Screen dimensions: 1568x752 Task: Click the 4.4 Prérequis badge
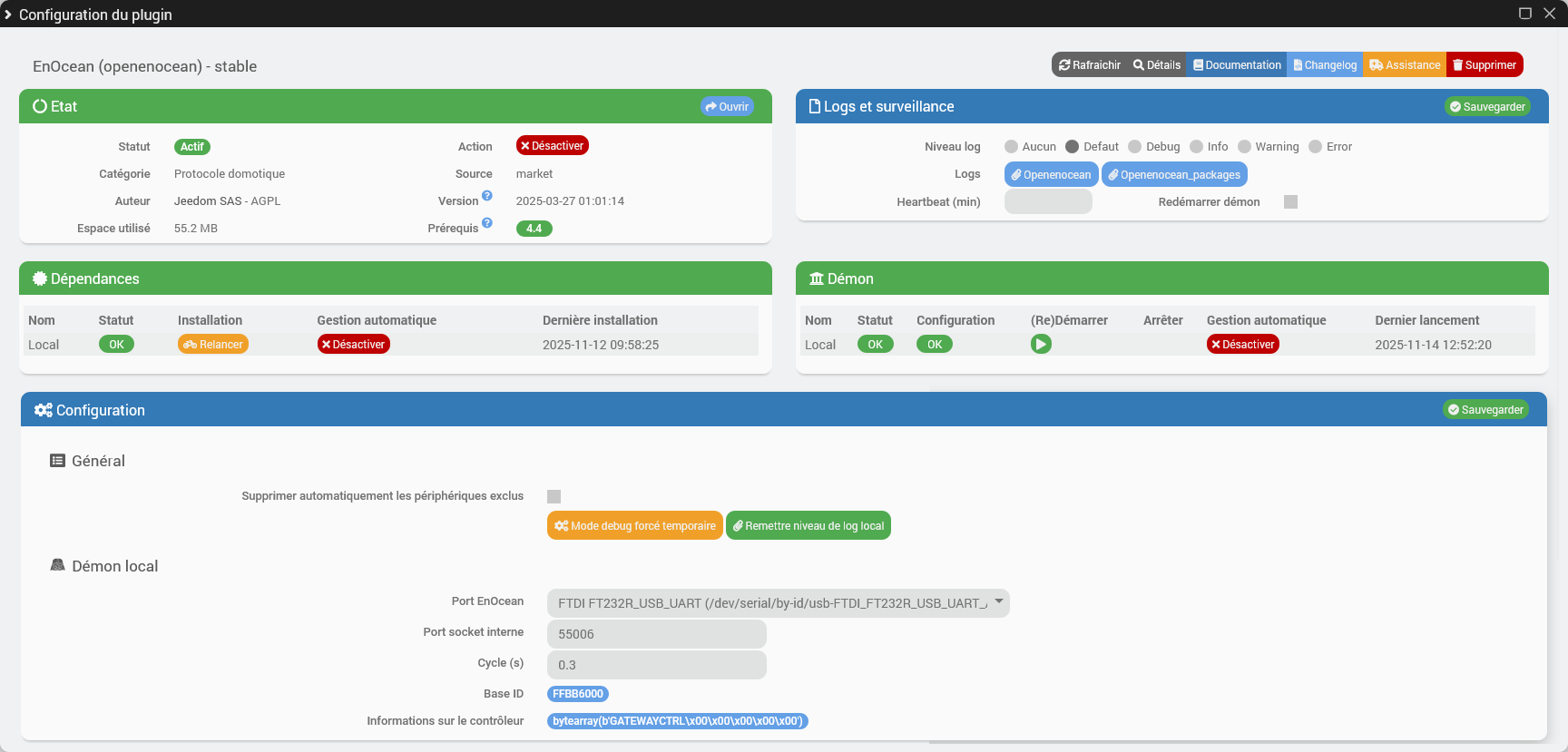click(x=534, y=229)
